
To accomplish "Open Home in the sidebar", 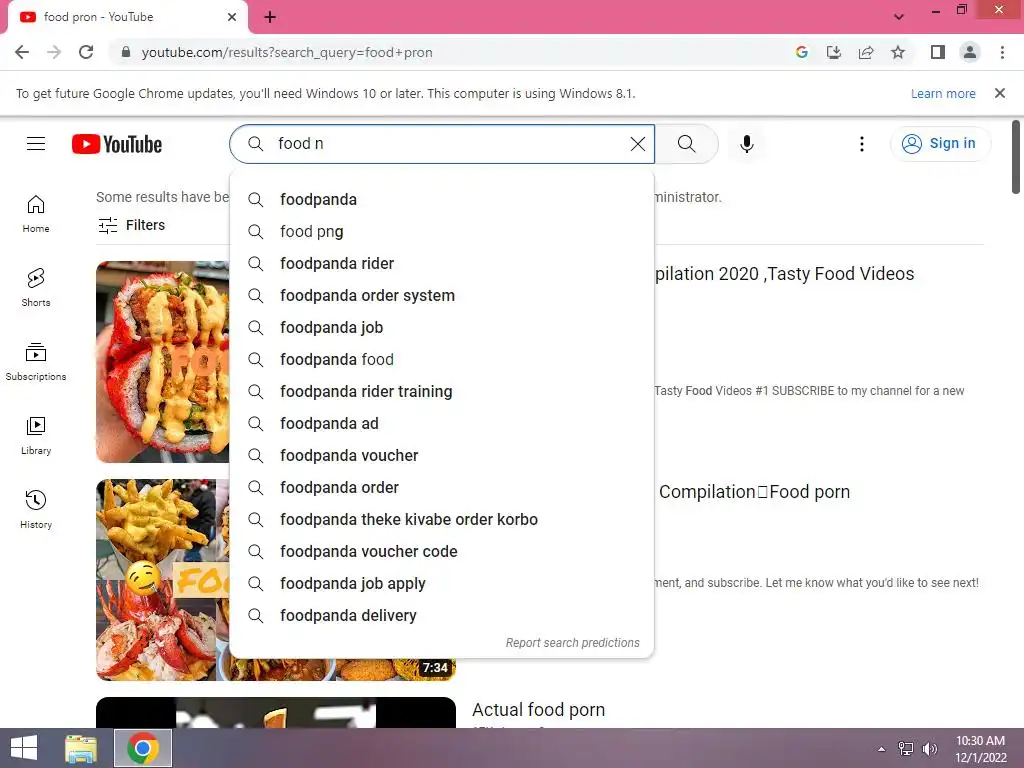I will 36,214.
